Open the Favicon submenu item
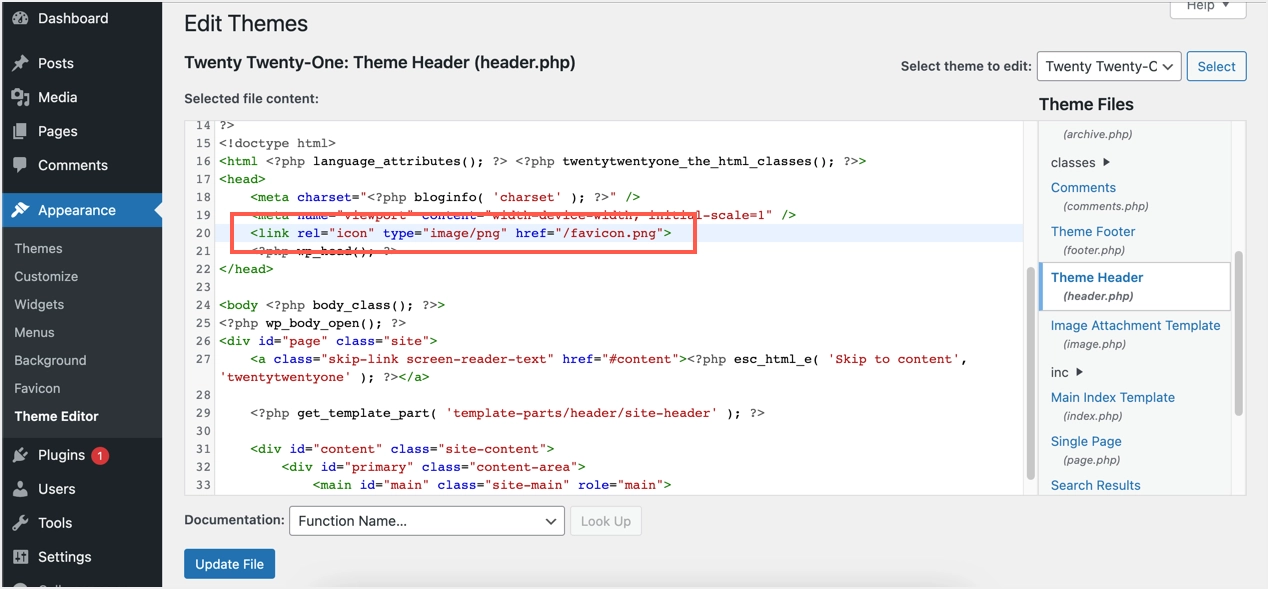The width and height of the screenshot is (1268, 589). point(37,388)
